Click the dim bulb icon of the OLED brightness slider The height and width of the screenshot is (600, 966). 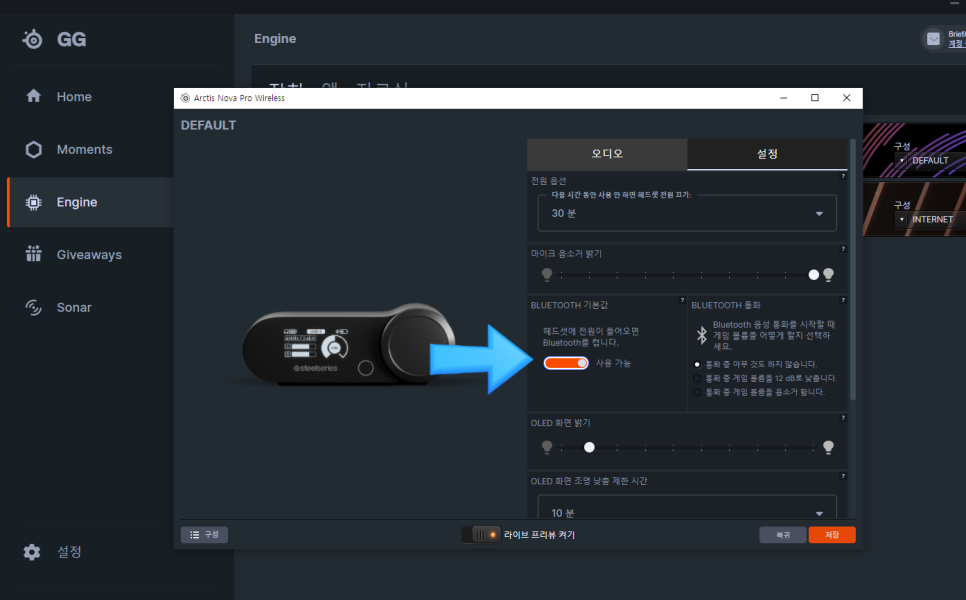tap(547, 447)
